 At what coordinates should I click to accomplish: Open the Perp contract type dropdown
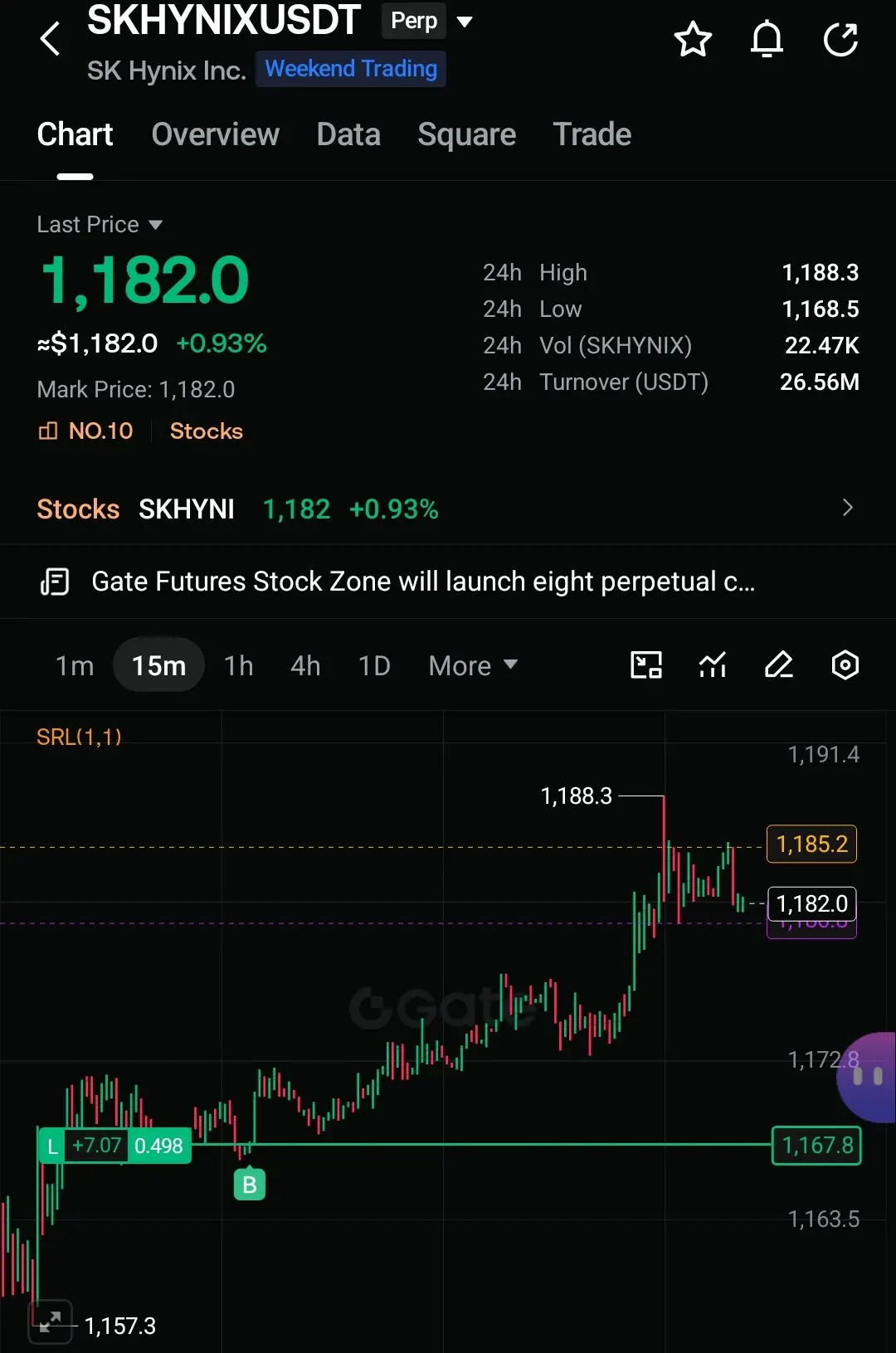tap(427, 21)
